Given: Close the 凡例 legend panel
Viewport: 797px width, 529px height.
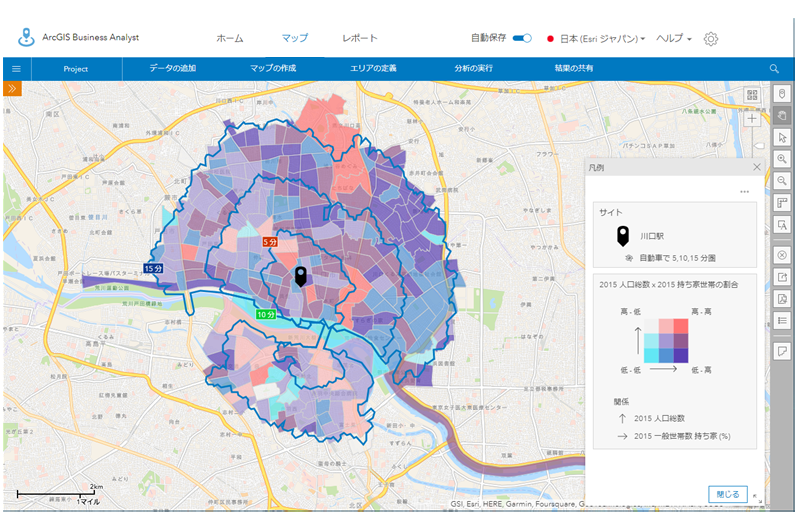Looking at the screenshot, I should click(x=757, y=168).
